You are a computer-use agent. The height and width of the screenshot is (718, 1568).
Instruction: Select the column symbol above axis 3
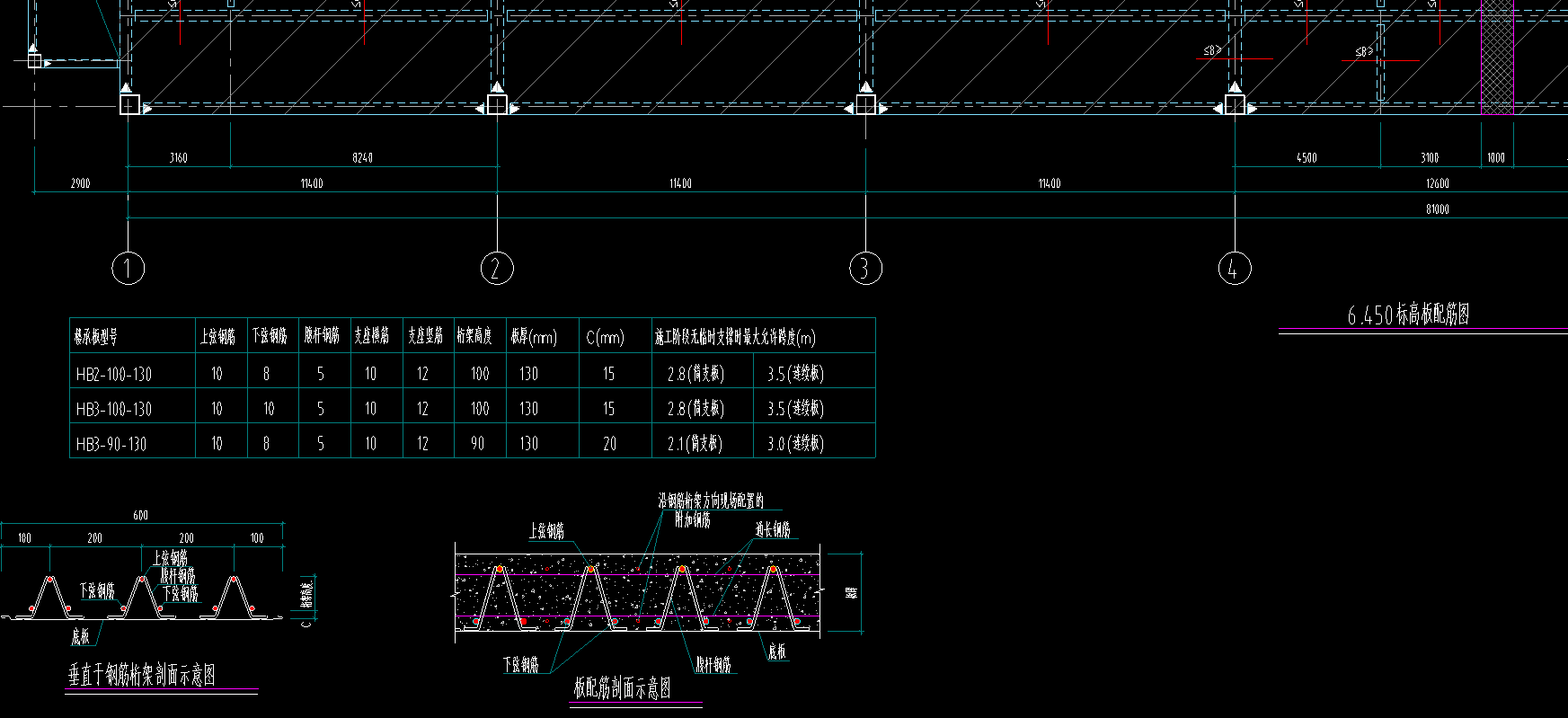[x=865, y=105]
